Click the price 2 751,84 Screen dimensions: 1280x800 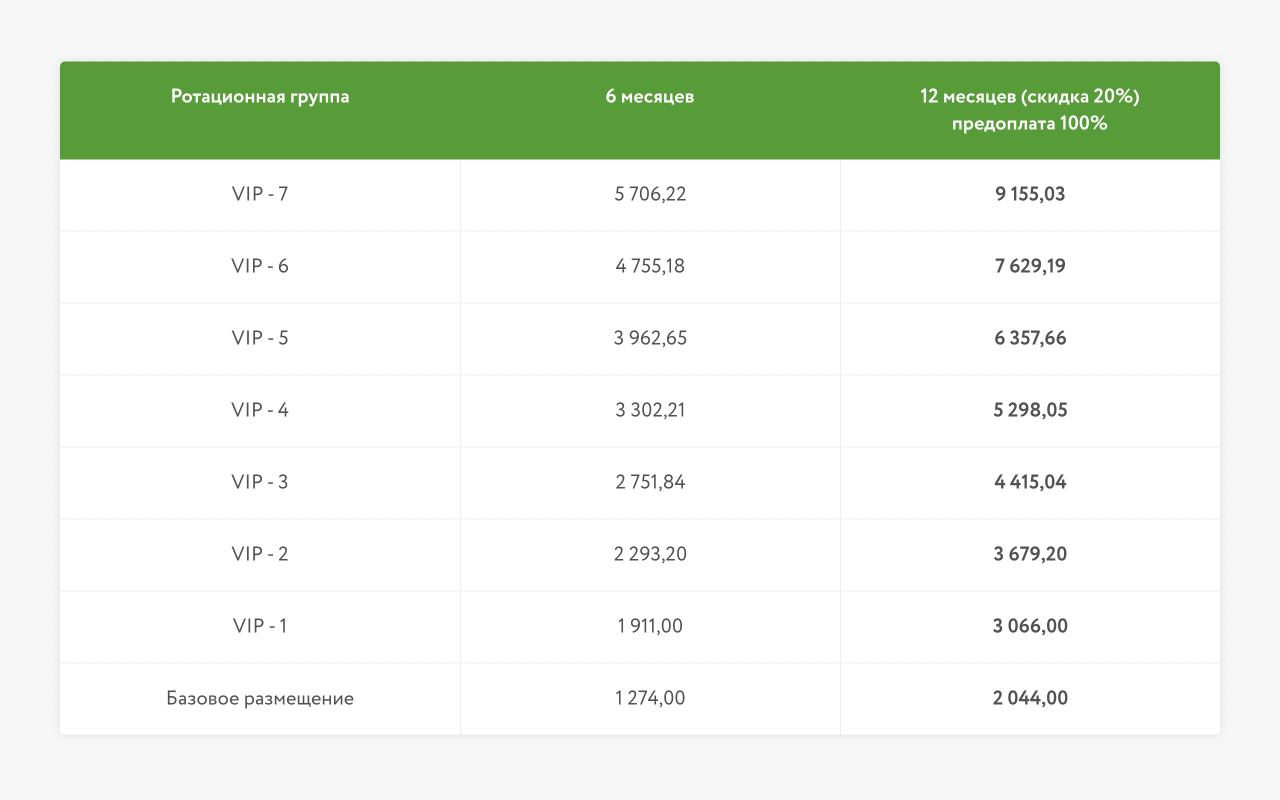(x=650, y=483)
